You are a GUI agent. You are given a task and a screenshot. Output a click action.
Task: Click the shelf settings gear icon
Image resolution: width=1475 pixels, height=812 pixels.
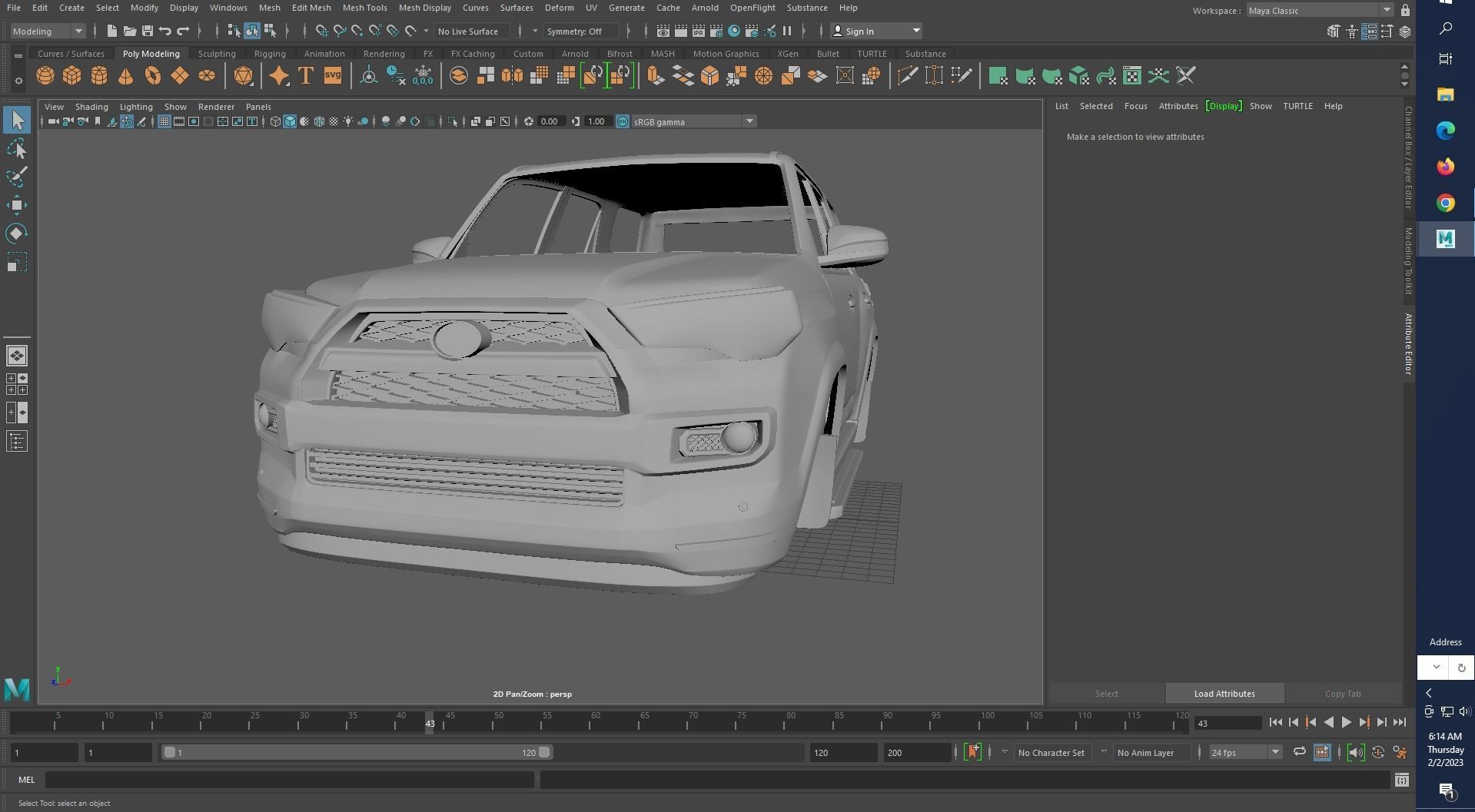(x=18, y=81)
